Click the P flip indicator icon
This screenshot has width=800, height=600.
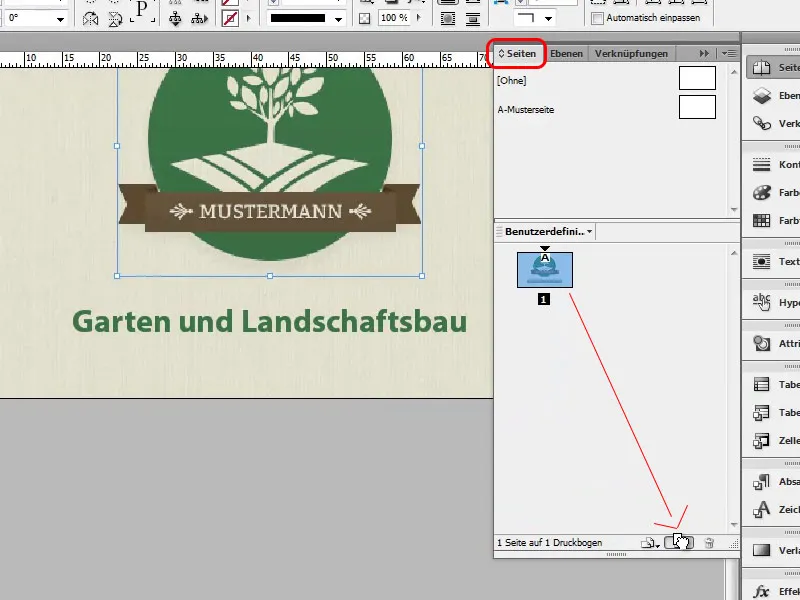pyautogui.click(x=142, y=11)
